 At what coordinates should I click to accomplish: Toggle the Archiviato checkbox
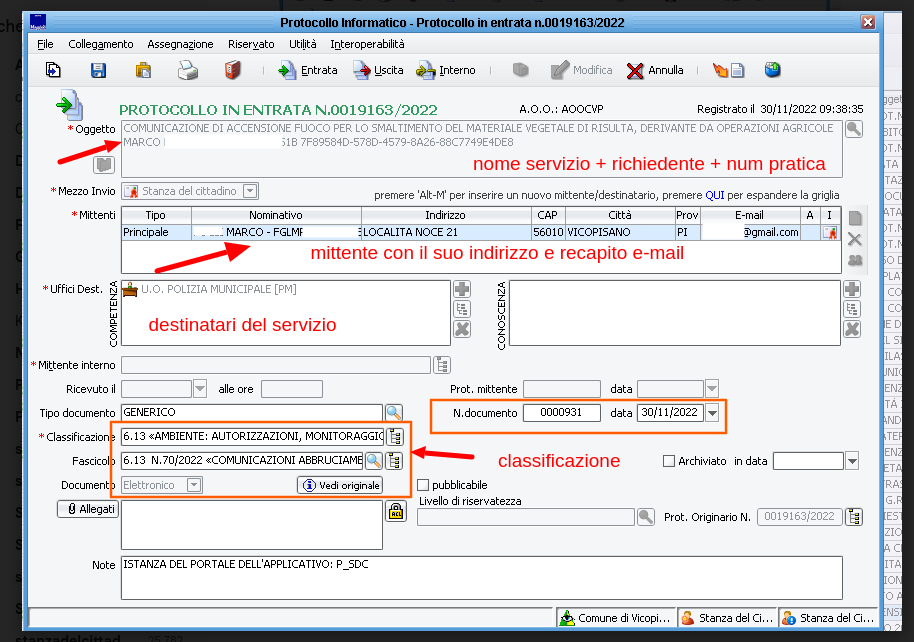[x=669, y=461]
